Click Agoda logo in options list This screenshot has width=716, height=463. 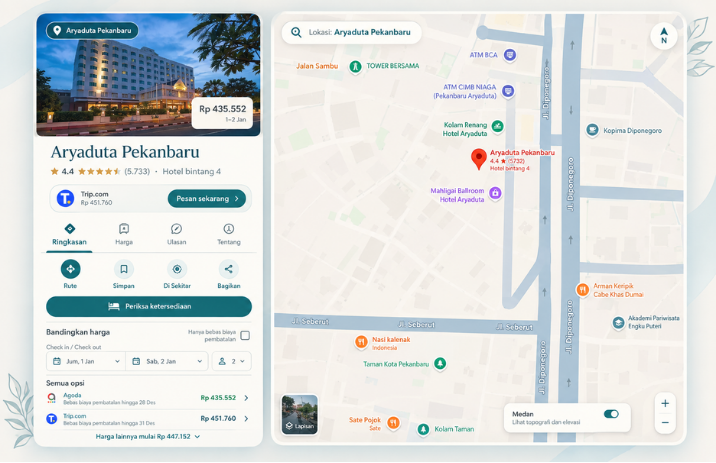click(52, 398)
